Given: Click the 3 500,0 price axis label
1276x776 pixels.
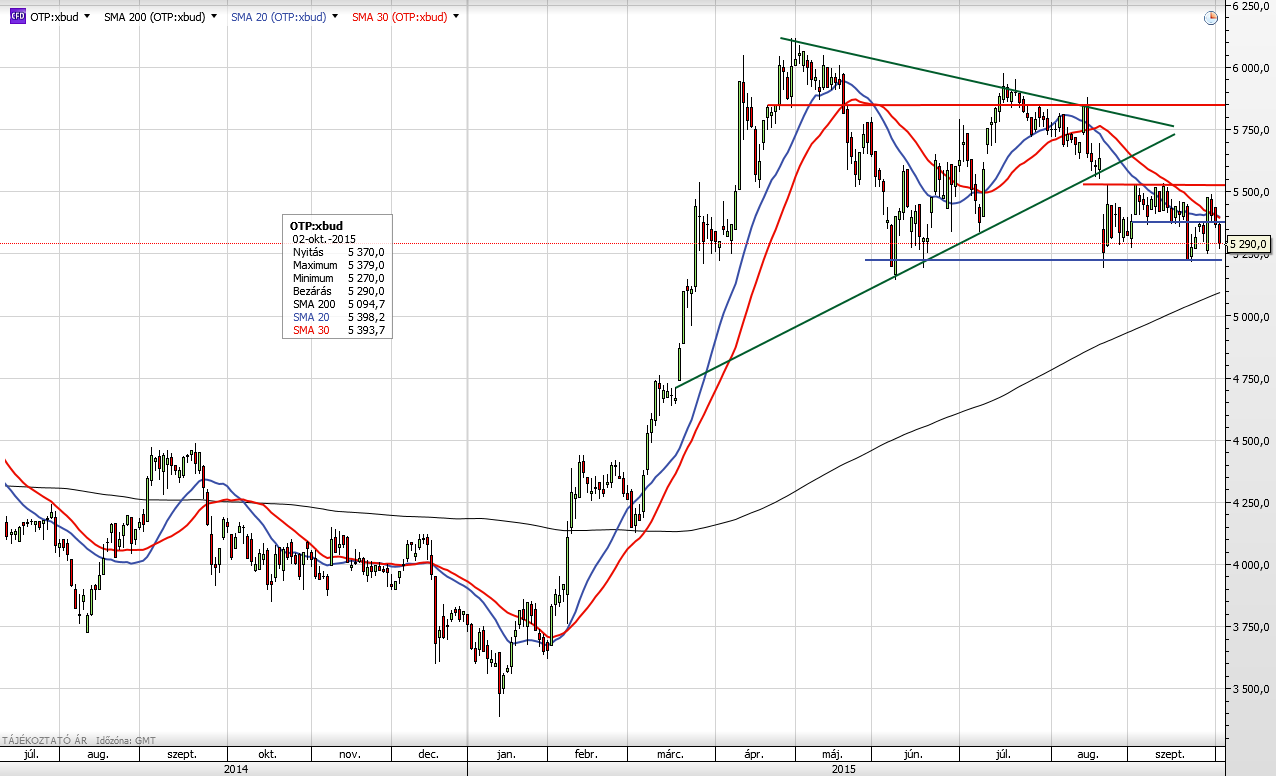Looking at the screenshot, I should tap(1251, 689).
